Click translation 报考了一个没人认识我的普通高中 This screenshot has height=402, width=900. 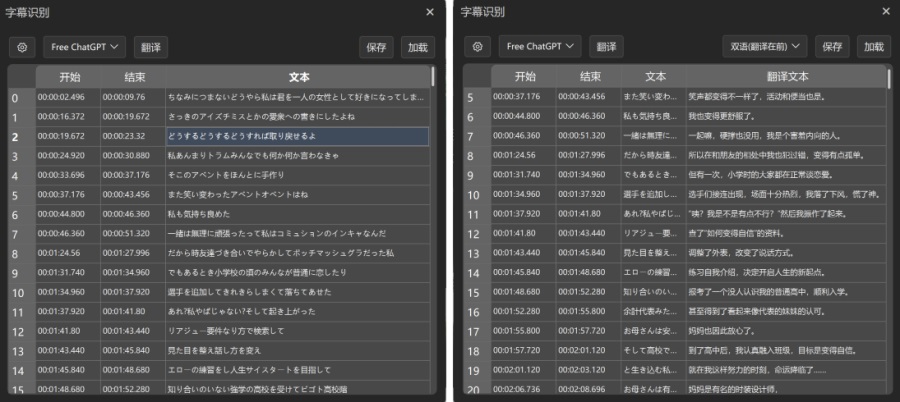coord(788,292)
